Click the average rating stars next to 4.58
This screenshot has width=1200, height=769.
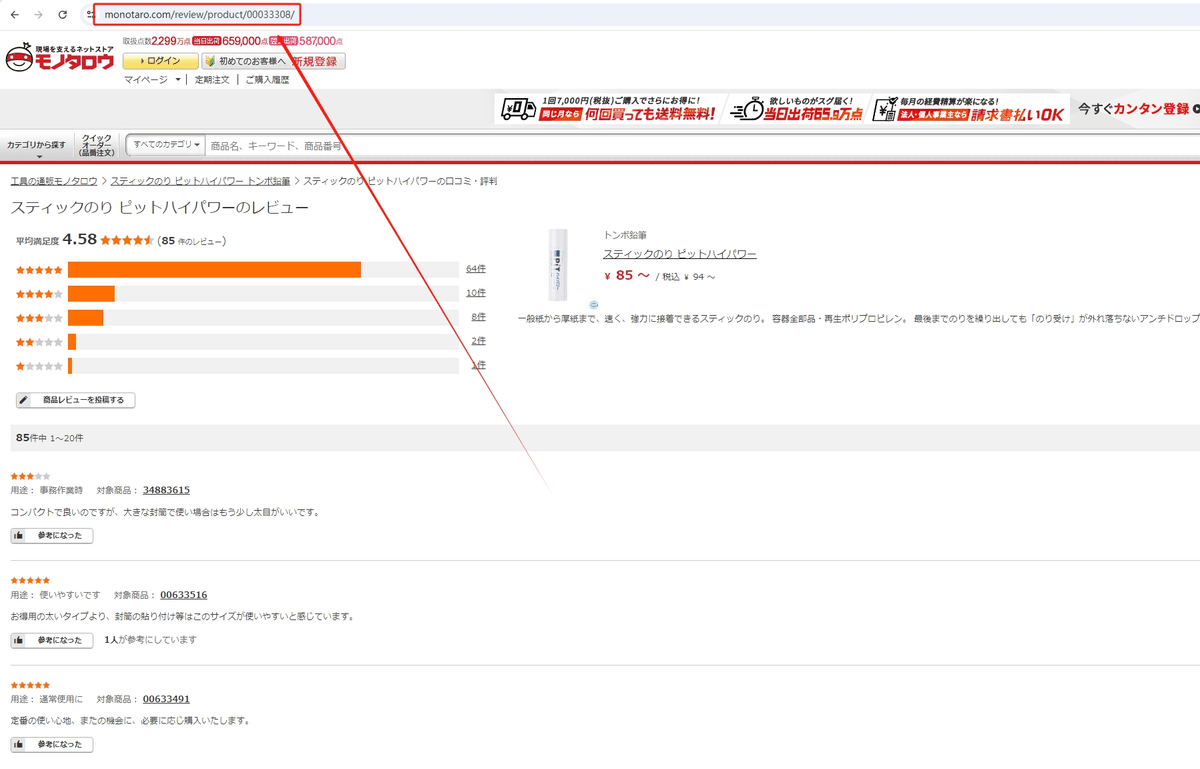point(127,241)
